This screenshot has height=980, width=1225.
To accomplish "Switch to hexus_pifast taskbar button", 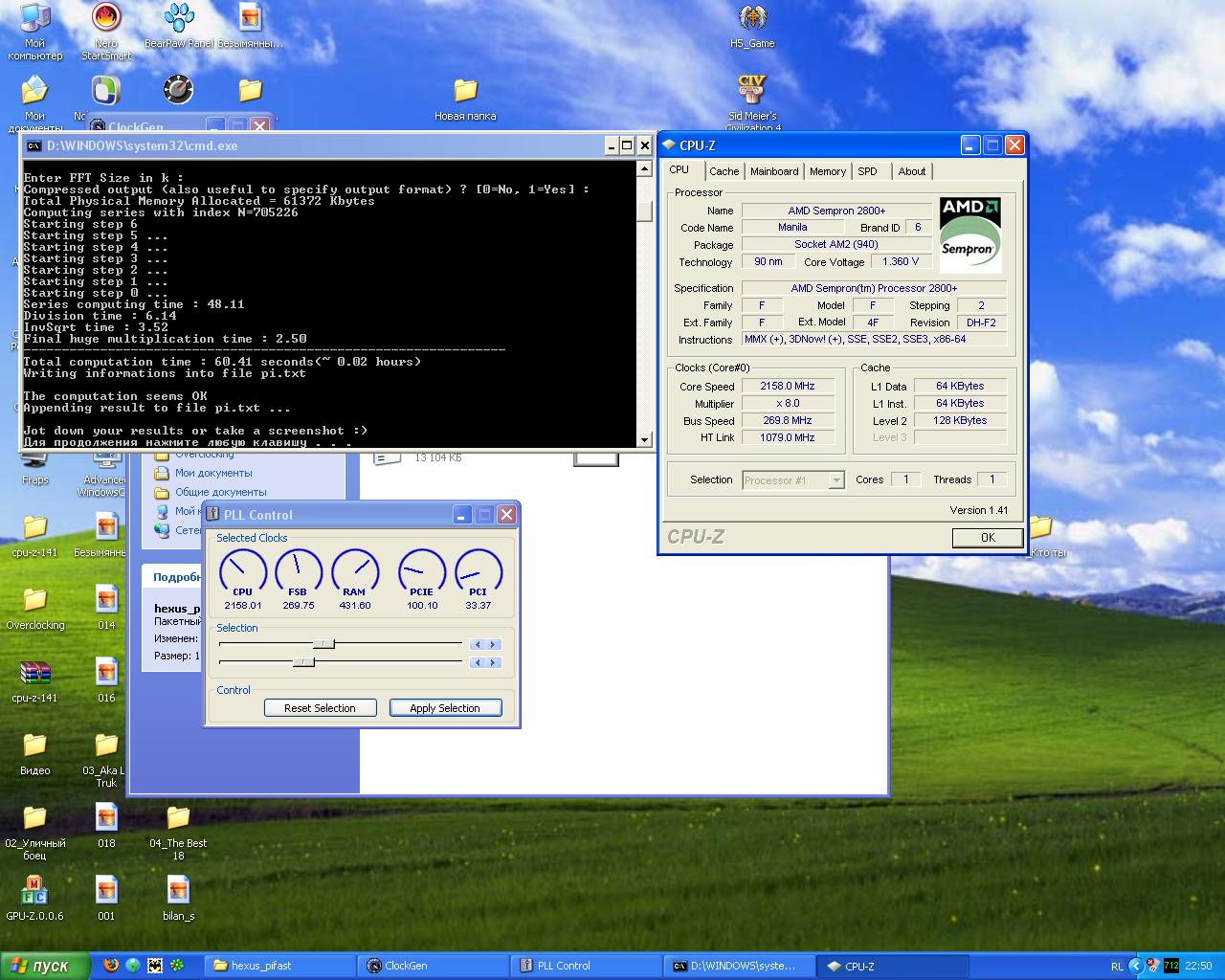I will coord(278,966).
